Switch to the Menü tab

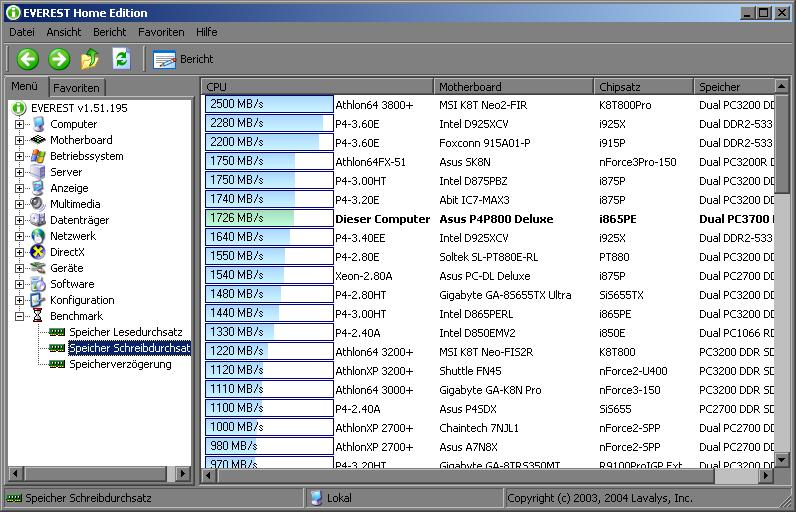(x=25, y=86)
